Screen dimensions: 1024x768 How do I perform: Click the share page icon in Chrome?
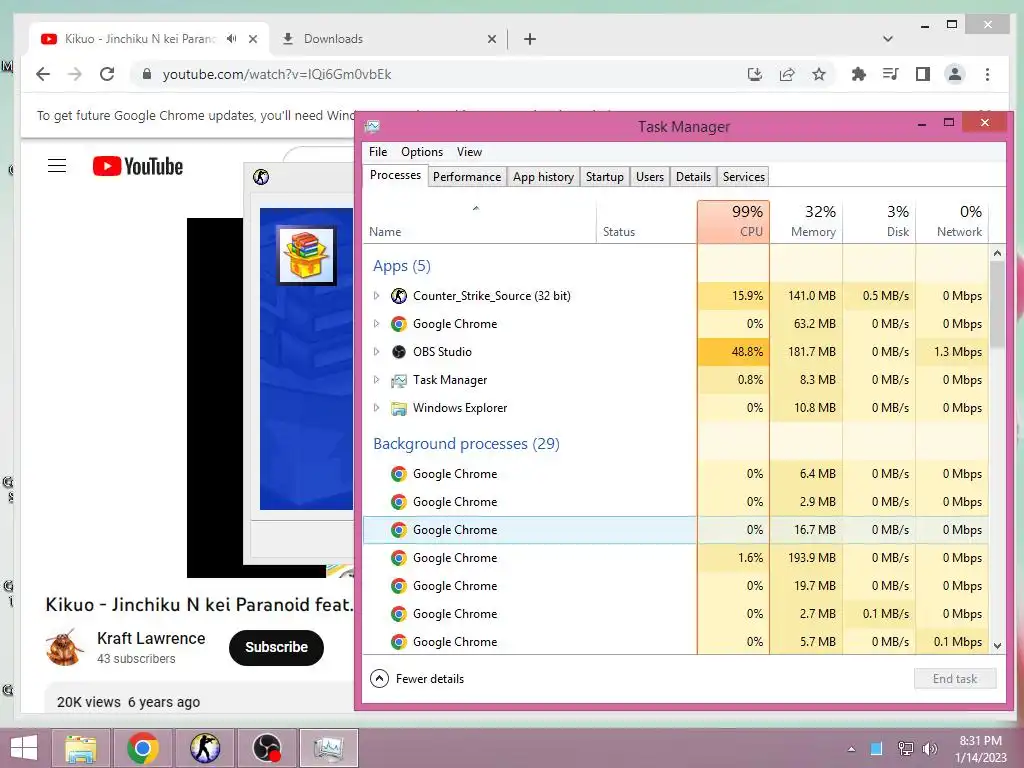click(787, 74)
